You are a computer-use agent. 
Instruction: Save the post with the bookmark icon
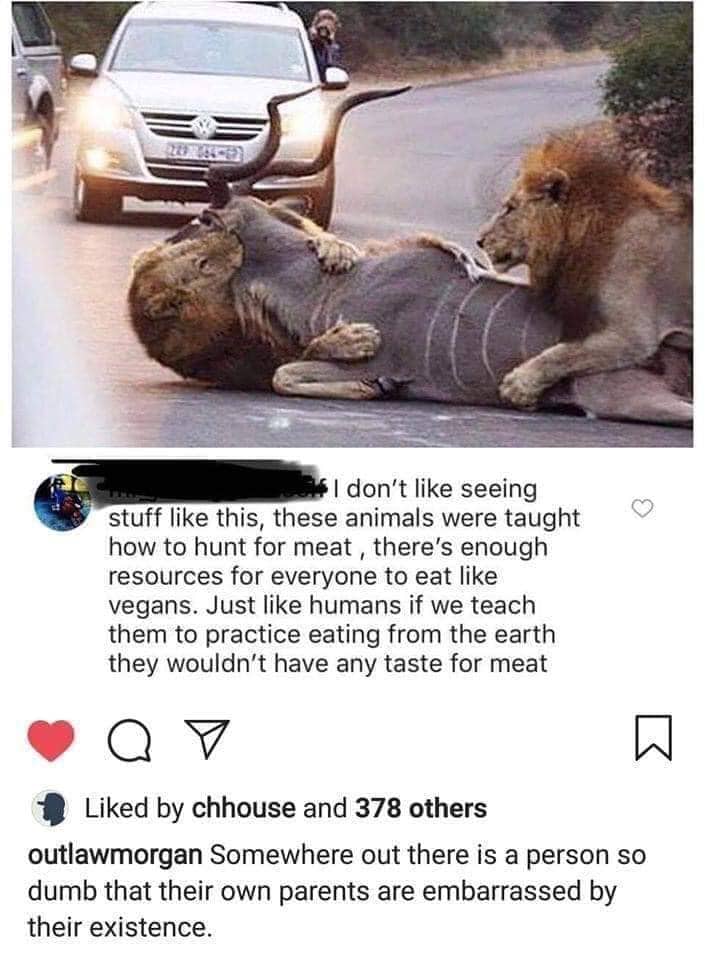(655, 741)
